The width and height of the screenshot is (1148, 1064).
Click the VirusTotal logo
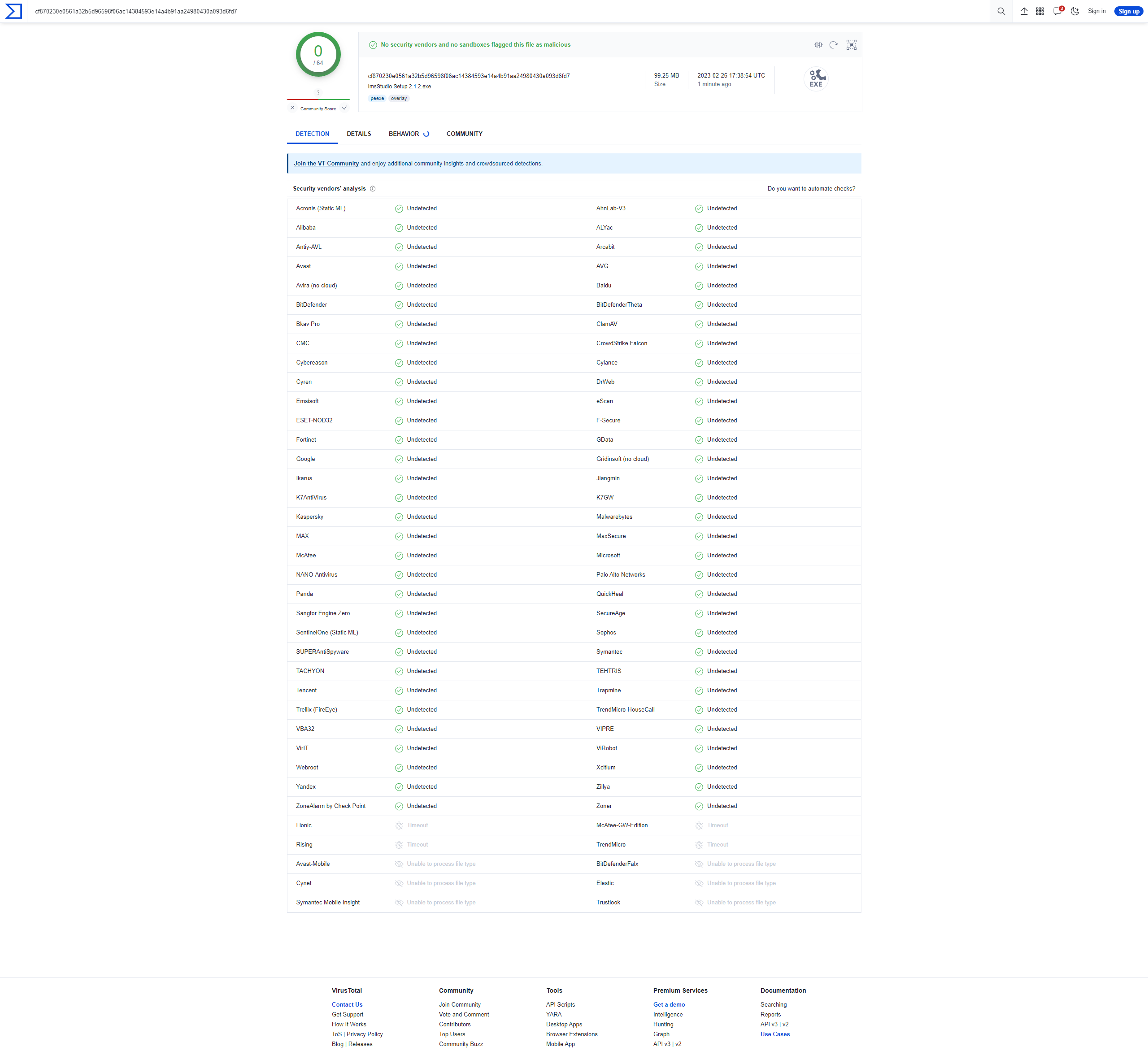(x=13, y=11)
